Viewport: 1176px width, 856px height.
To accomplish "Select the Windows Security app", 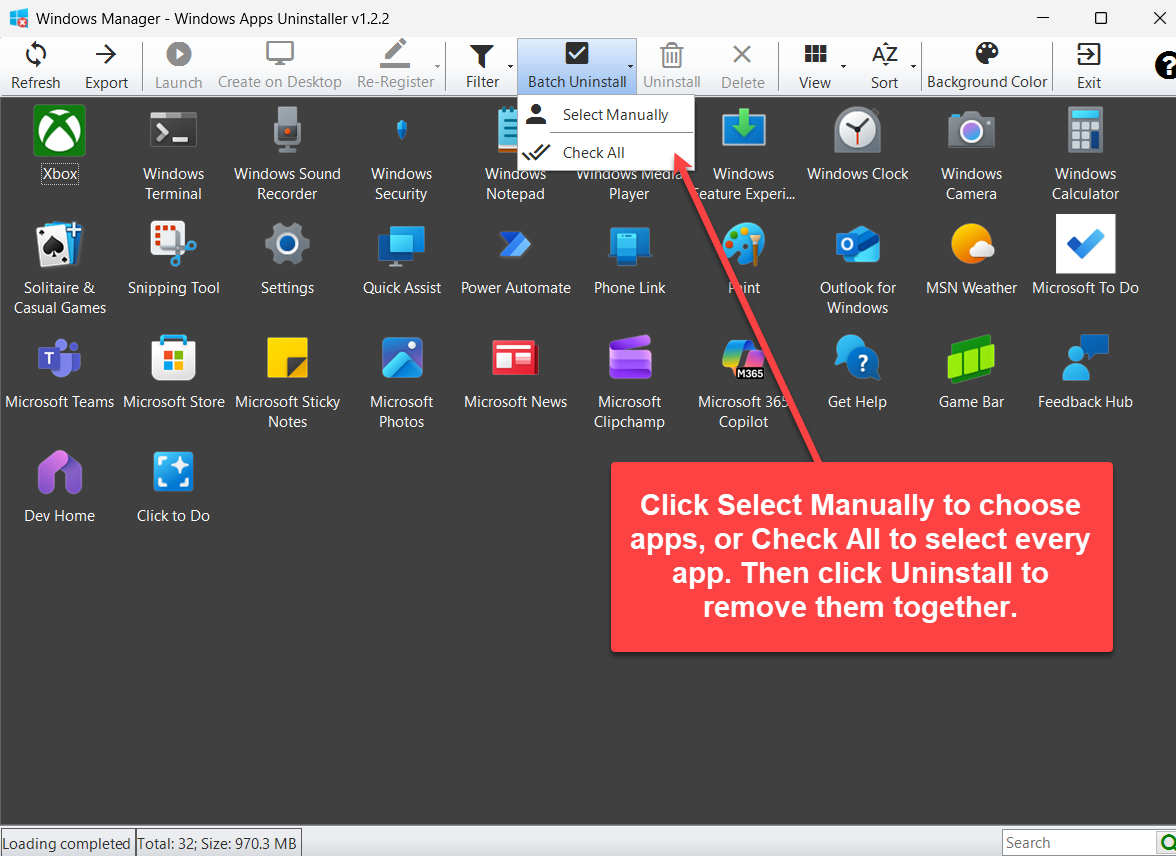I will pyautogui.click(x=401, y=155).
